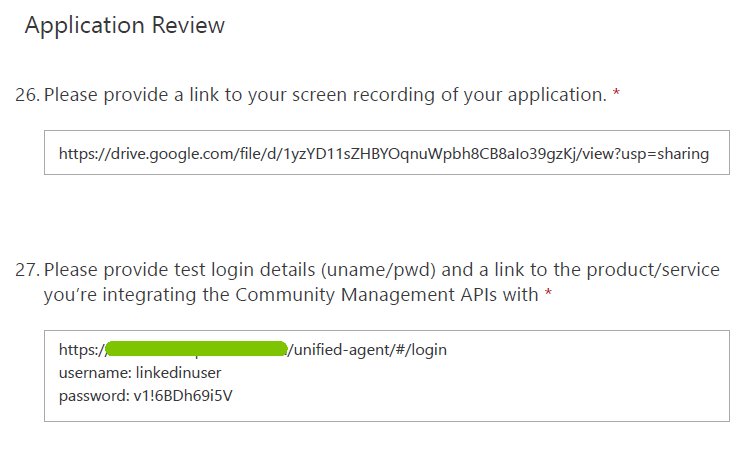Viewport: 754px width, 464px height.
Task: Click the words "screen recording" in question 26
Action: point(338,95)
